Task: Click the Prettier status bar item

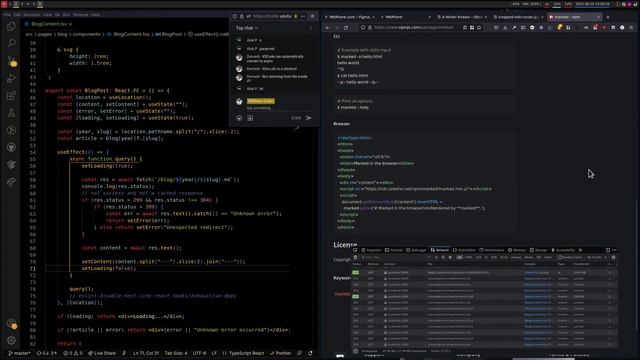Action: (280, 353)
